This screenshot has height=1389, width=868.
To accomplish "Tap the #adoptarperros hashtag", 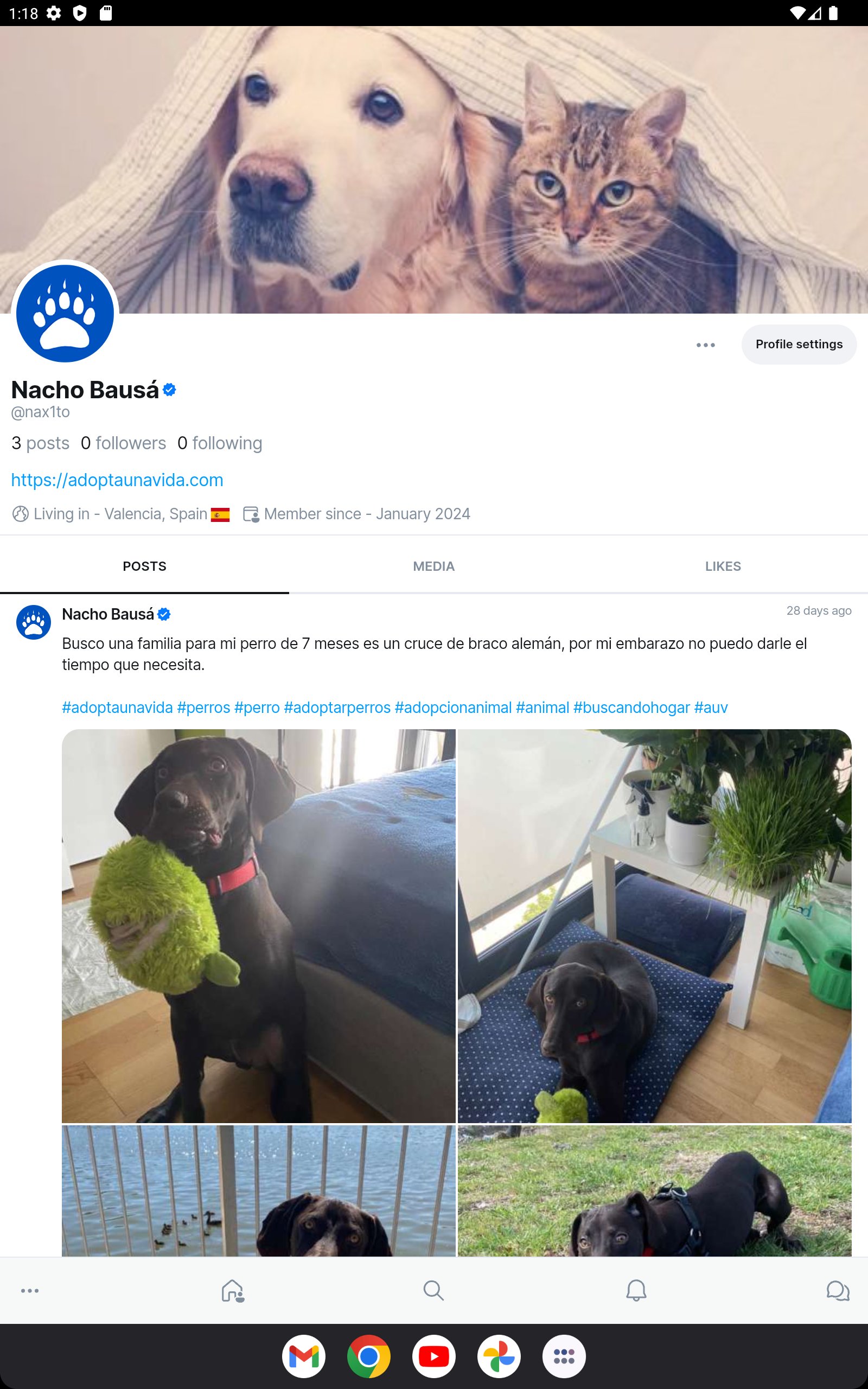I will [337, 708].
